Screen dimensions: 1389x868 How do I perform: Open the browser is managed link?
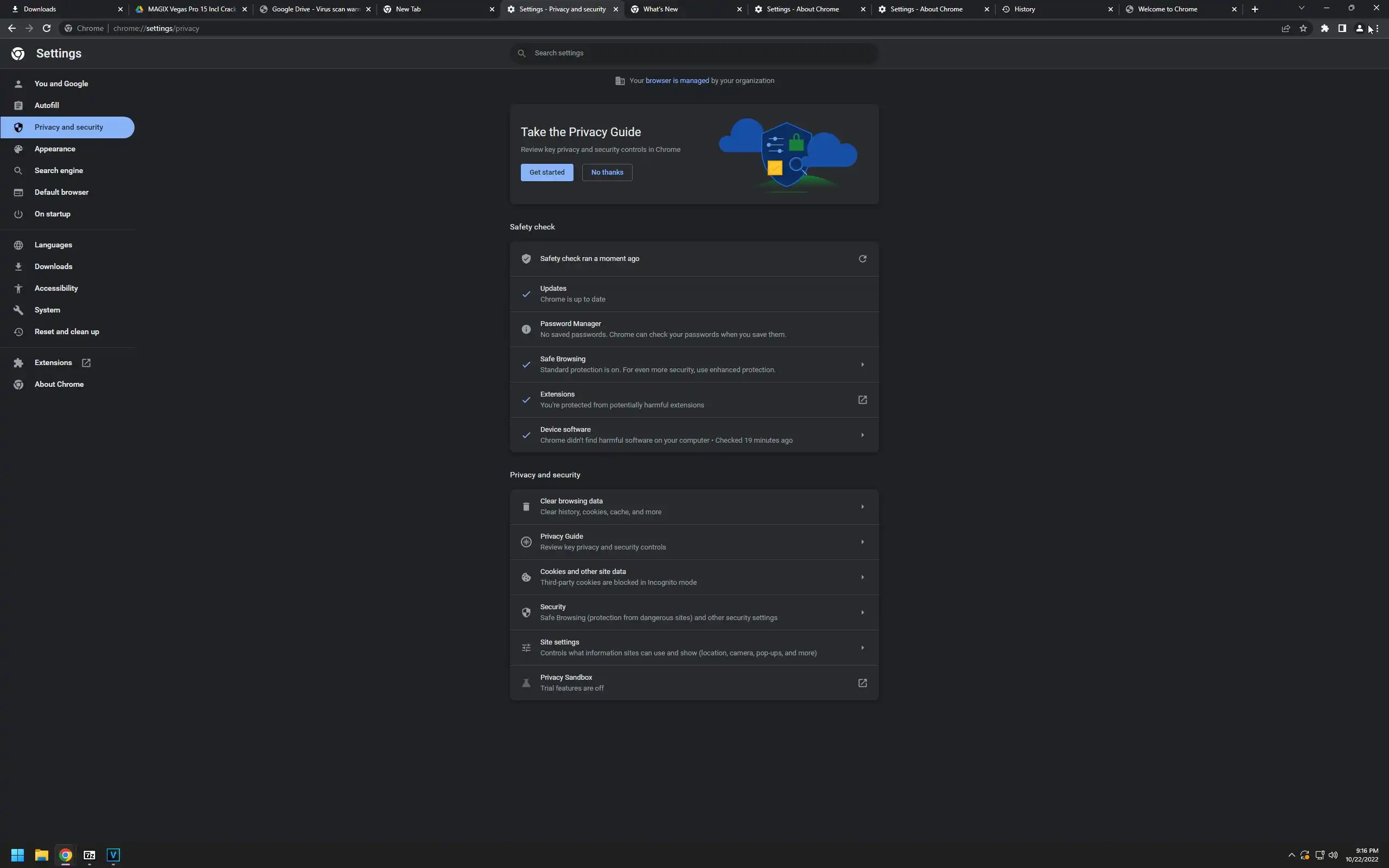(677, 81)
